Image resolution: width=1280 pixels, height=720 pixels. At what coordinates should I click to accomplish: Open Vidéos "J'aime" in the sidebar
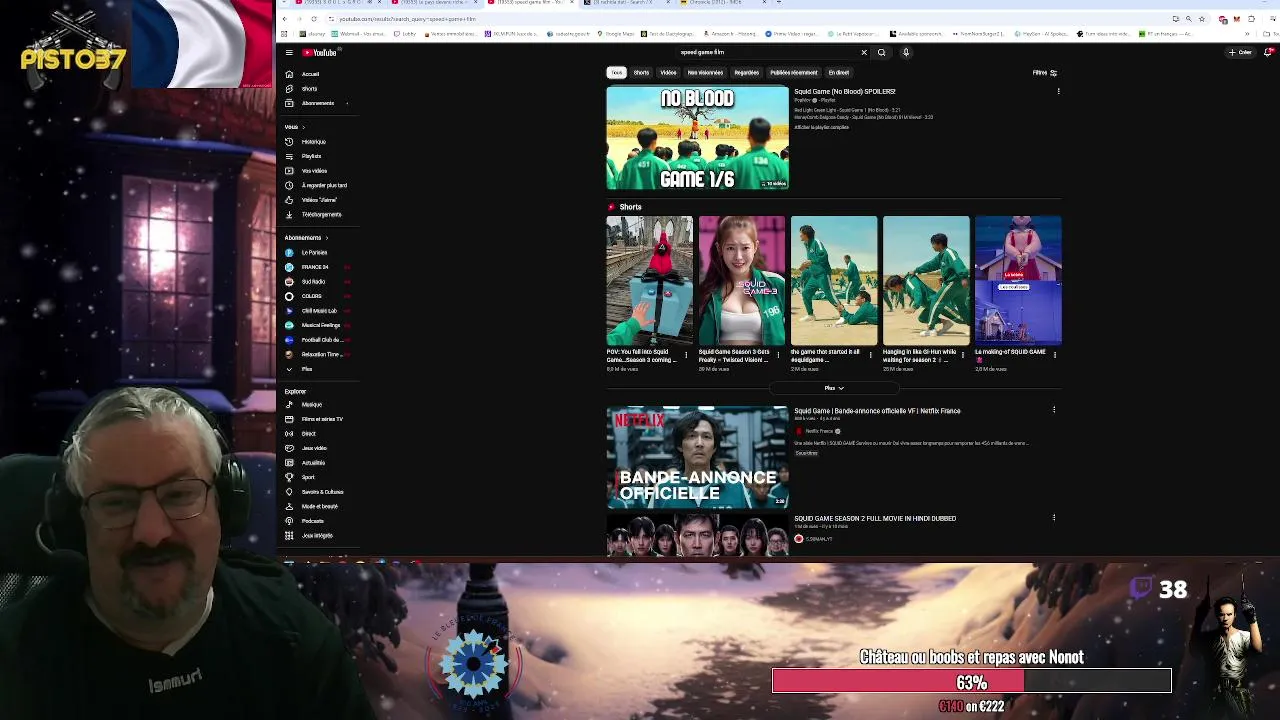tap(319, 200)
